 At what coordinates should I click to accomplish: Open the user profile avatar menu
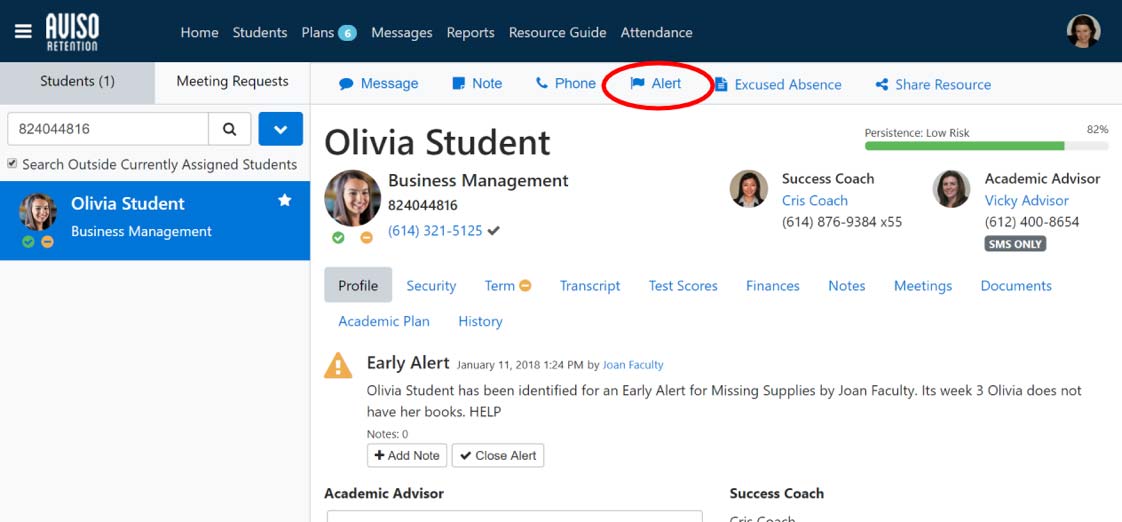pyautogui.click(x=1083, y=32)
